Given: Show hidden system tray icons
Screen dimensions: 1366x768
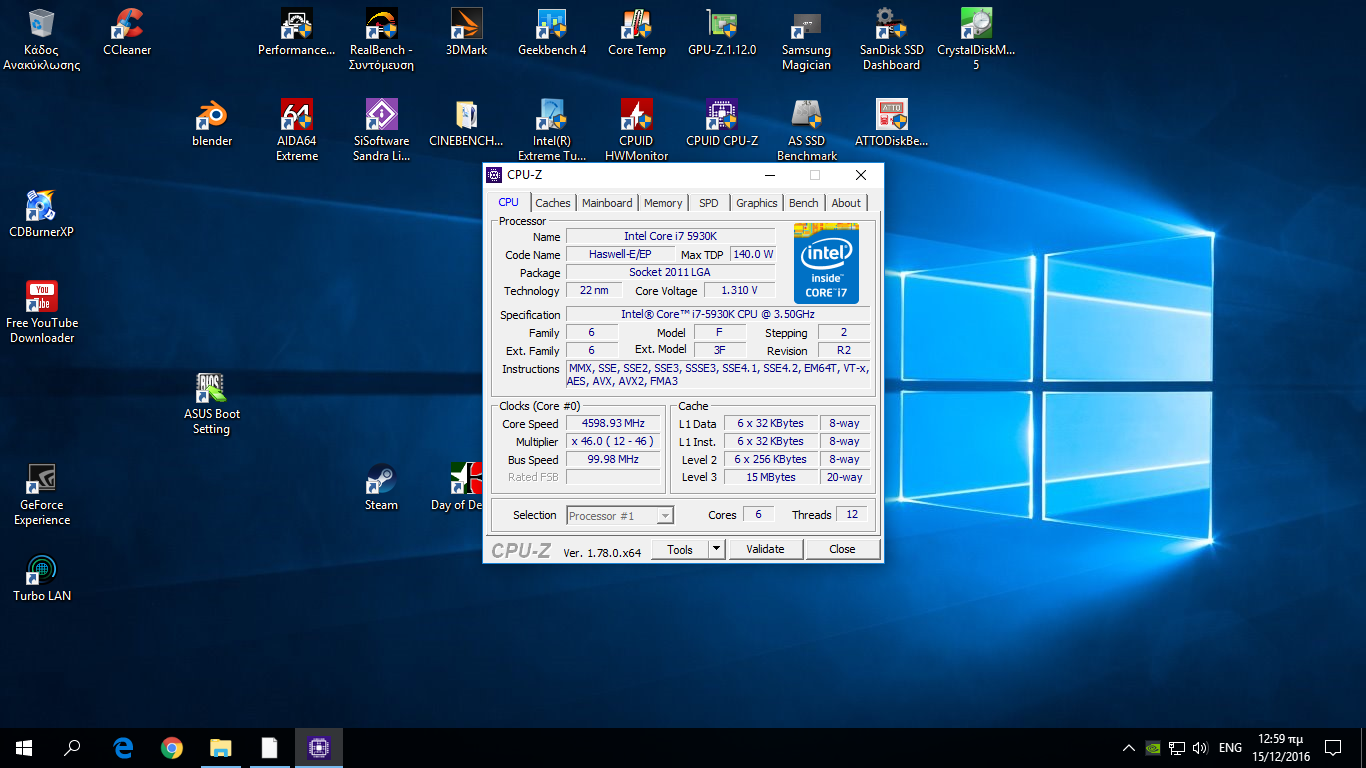Looking at the screenshot, I should 1129,748.
